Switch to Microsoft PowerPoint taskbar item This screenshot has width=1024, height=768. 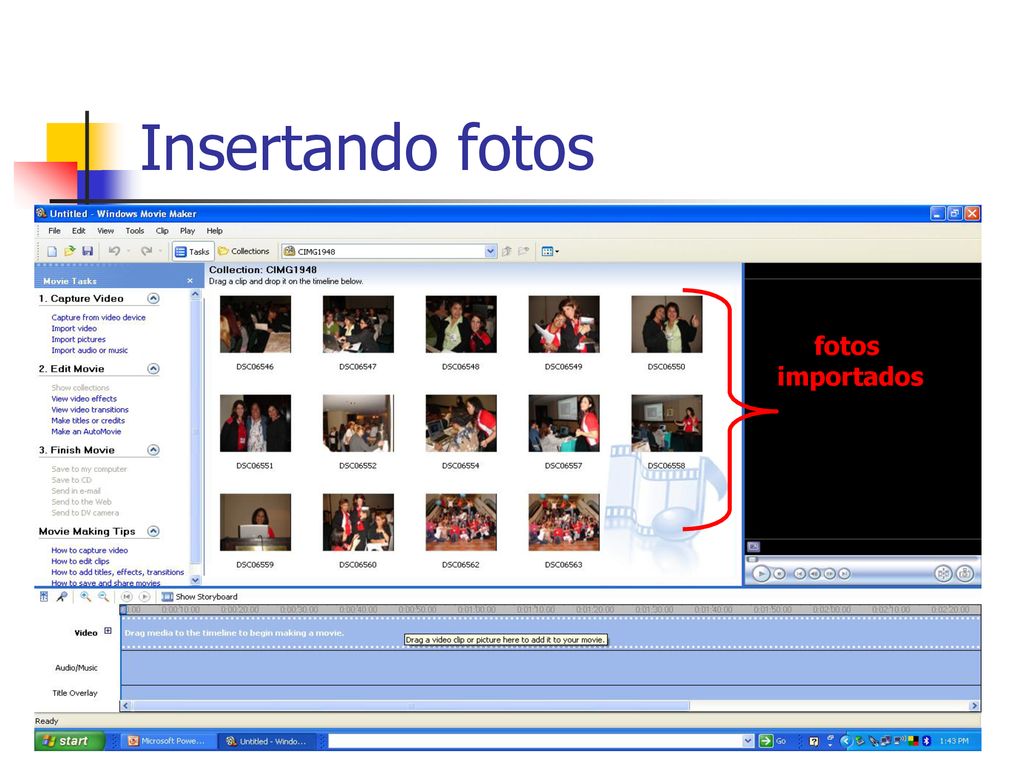pyautogui.click(x=168, y=741)
